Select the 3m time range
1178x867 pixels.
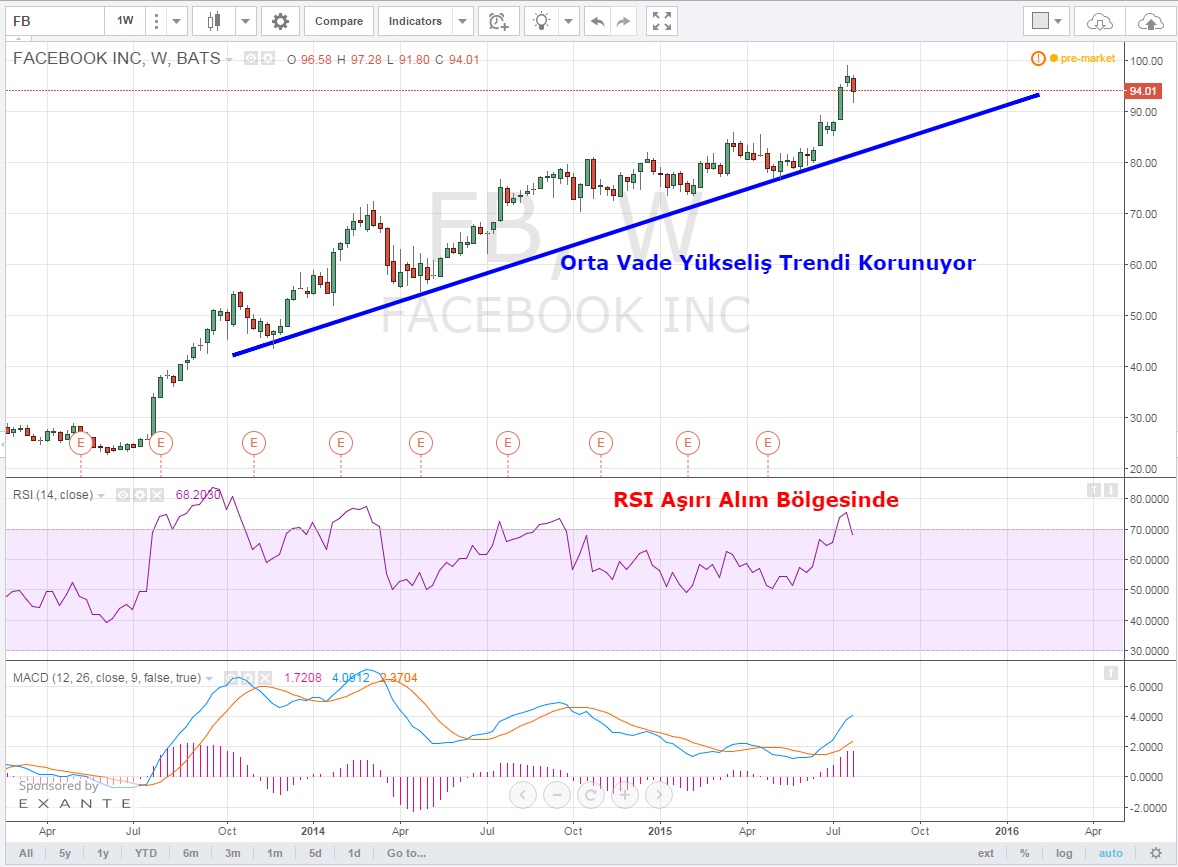click(233, 853)
